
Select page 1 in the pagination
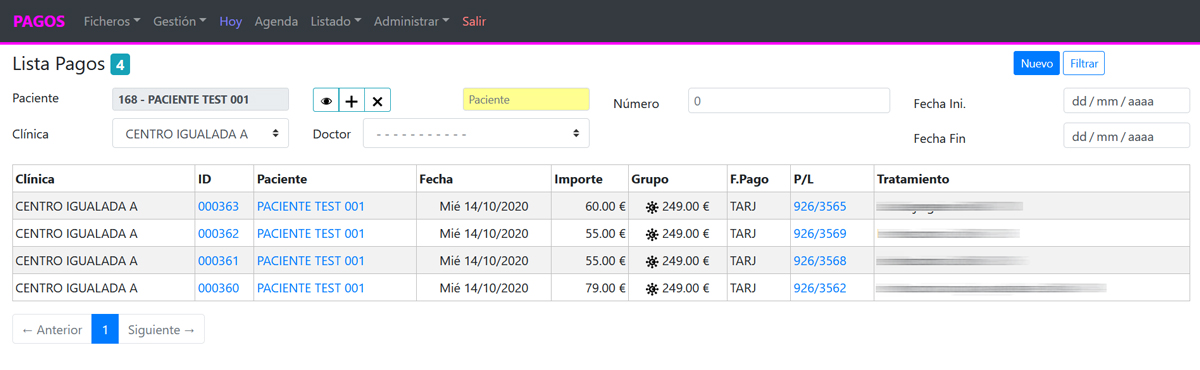pos(105,329)
